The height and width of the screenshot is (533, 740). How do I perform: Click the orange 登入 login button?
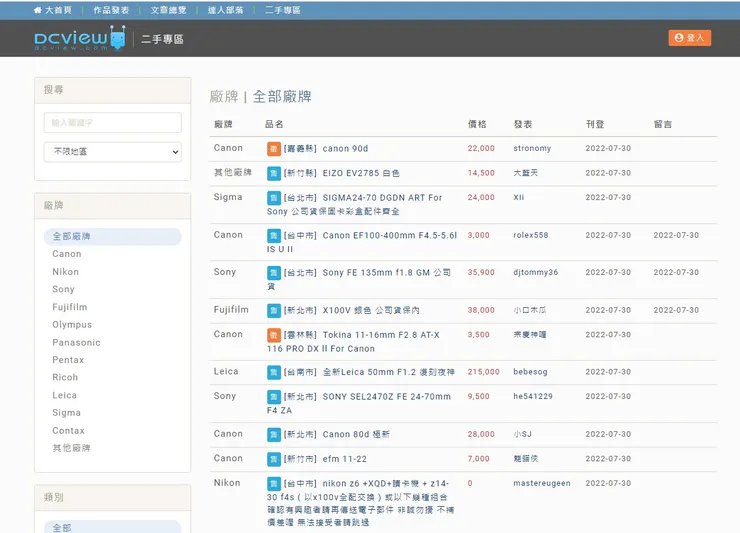coord(690,38)
